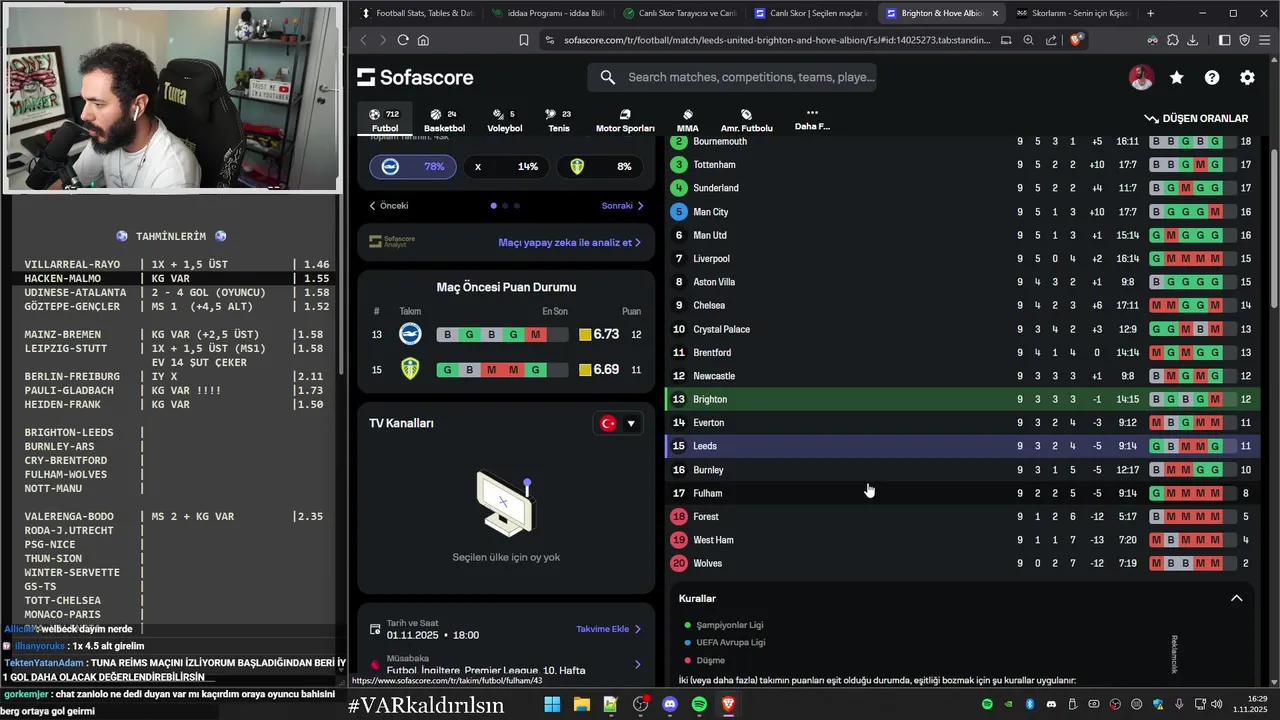
Task: Select Sunderland row in standings
Action: point(962,188)
